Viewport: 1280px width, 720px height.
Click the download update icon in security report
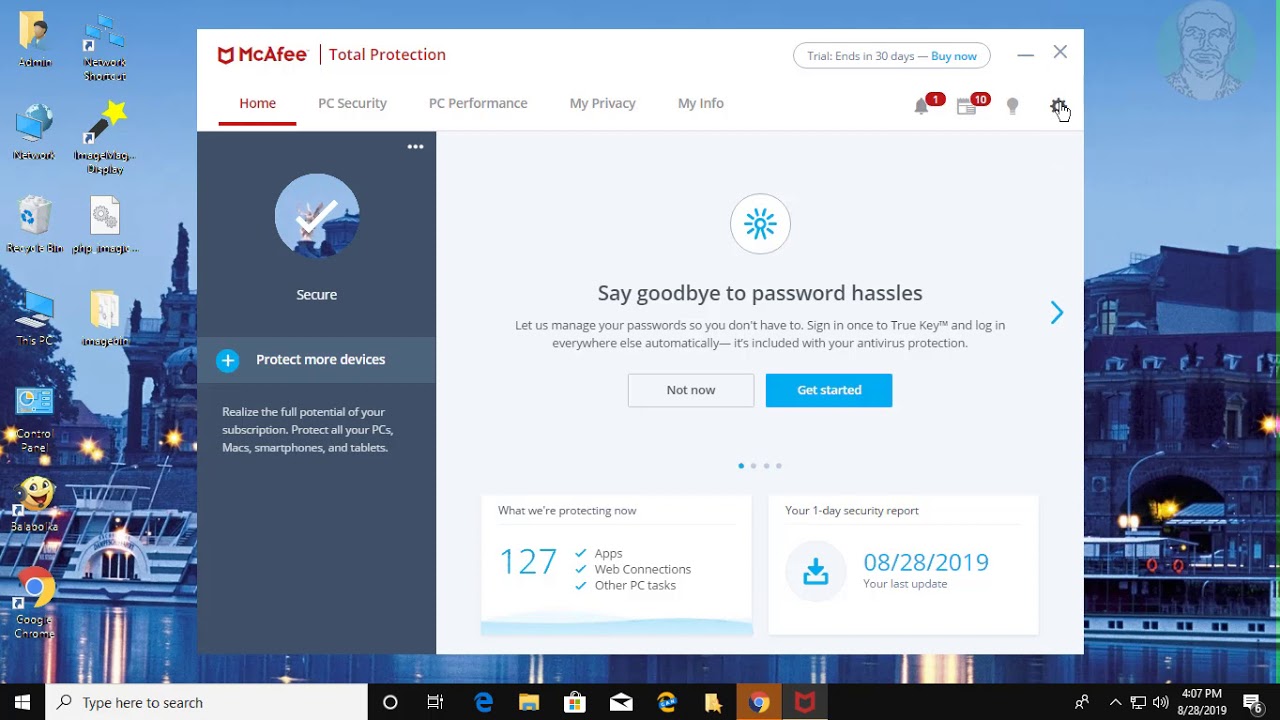[816, 571]
